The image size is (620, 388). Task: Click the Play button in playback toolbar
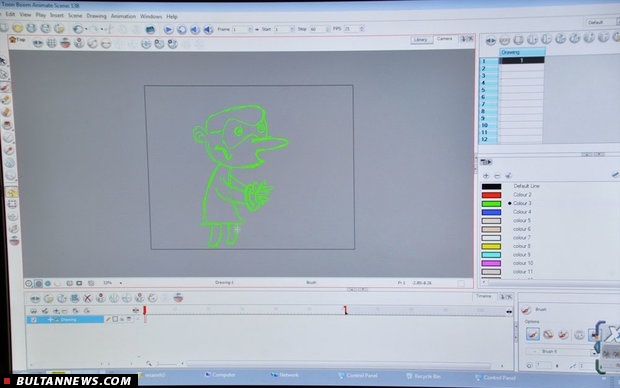click(168, 30)
